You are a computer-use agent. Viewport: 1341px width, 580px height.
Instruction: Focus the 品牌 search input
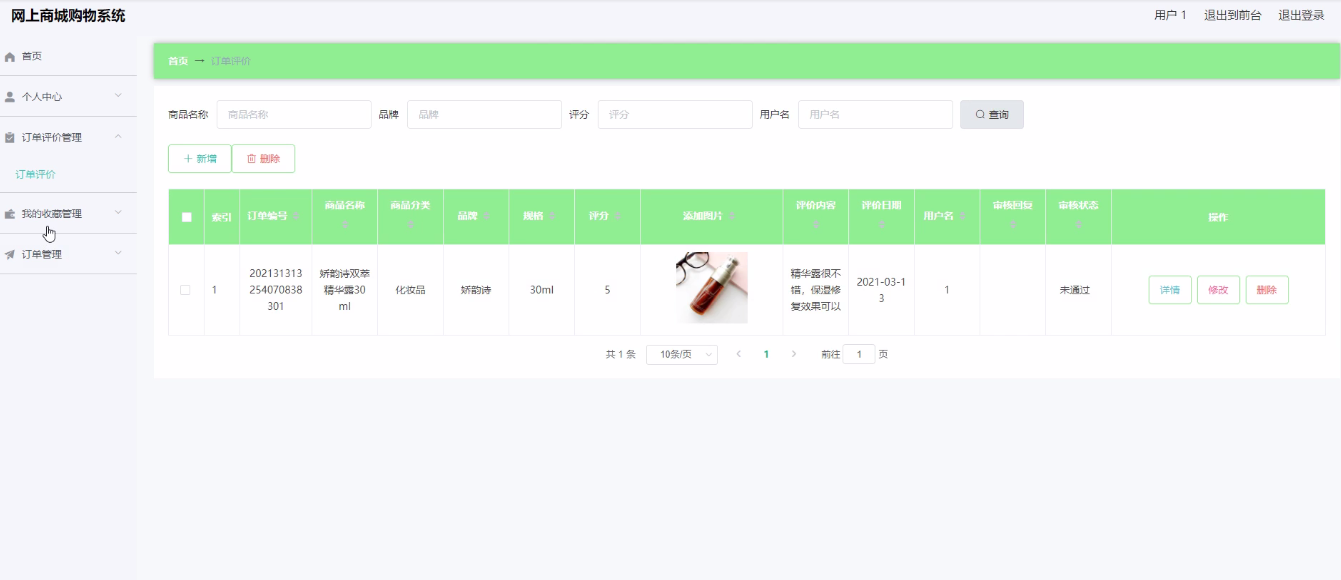pyautogui.click(x=484, y=115)
